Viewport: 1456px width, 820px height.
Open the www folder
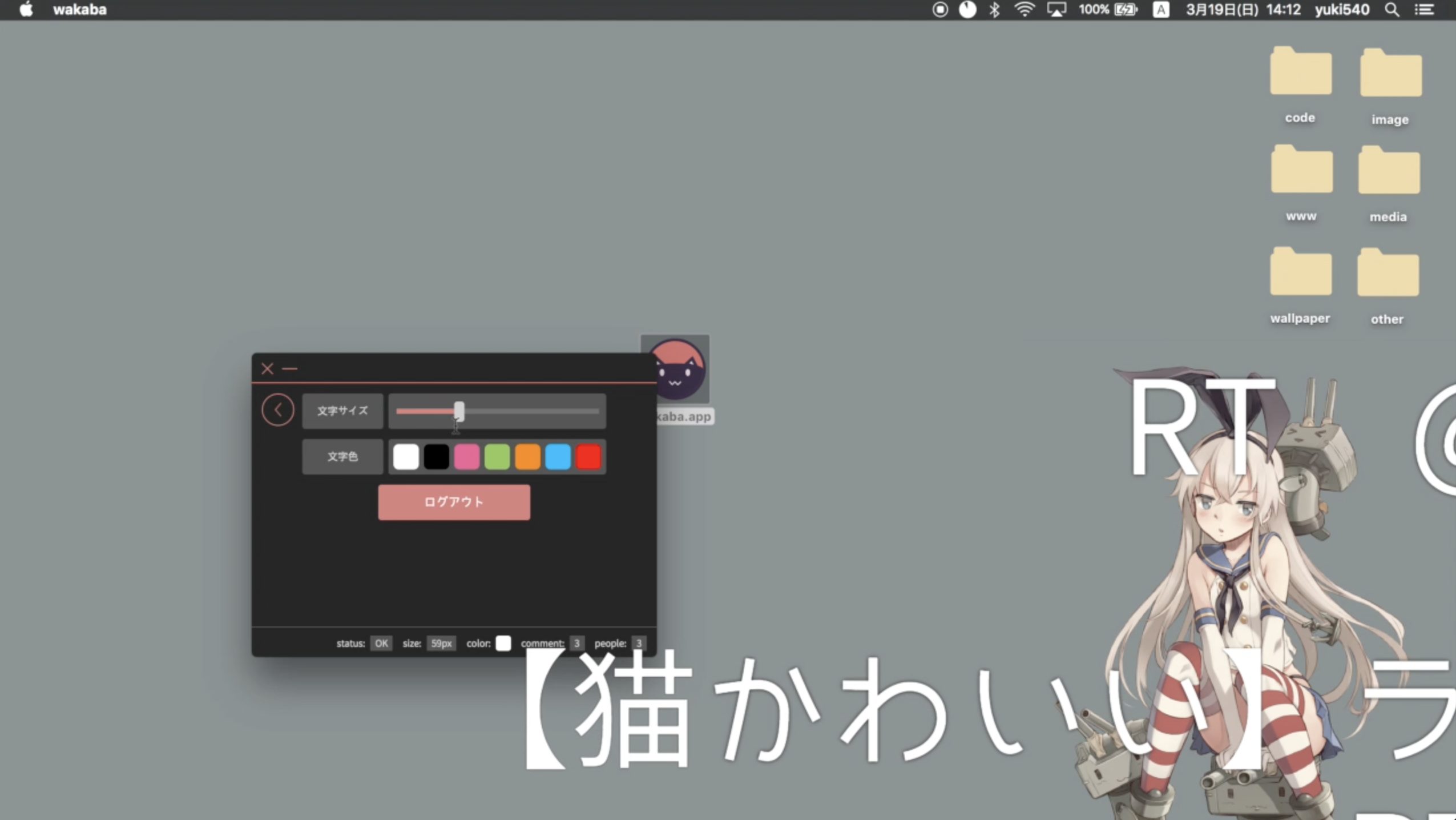tap(1301, 171)
